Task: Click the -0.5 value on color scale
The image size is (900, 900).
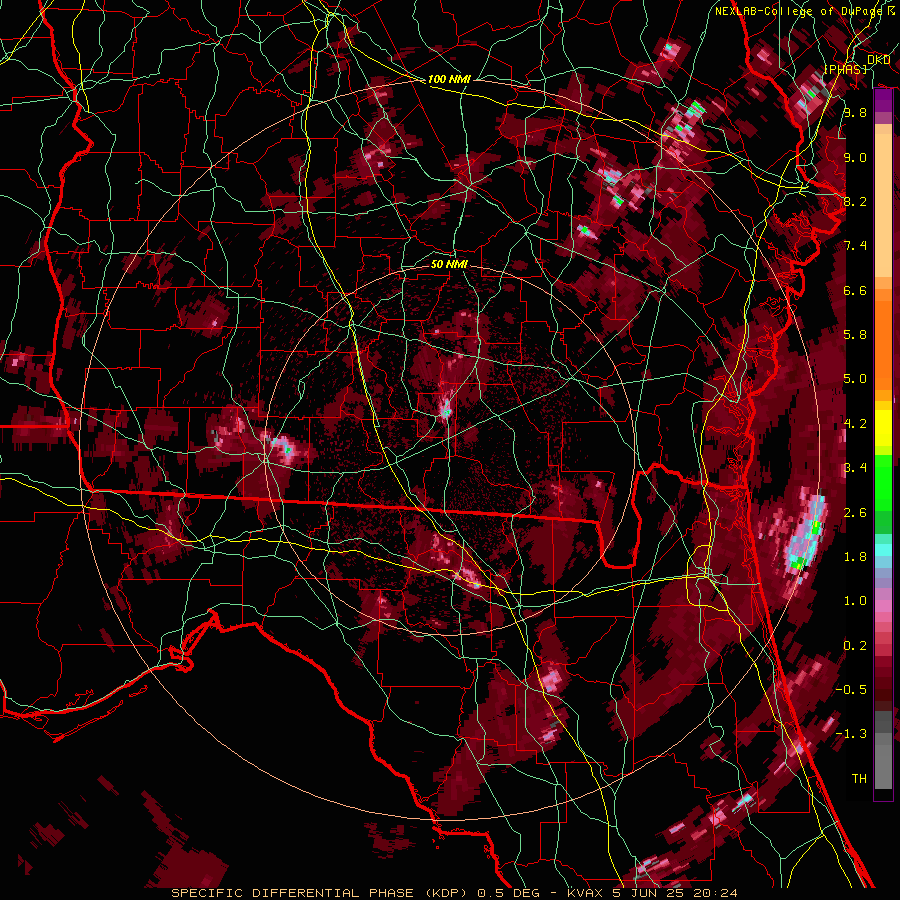Action: click(851, 690)
